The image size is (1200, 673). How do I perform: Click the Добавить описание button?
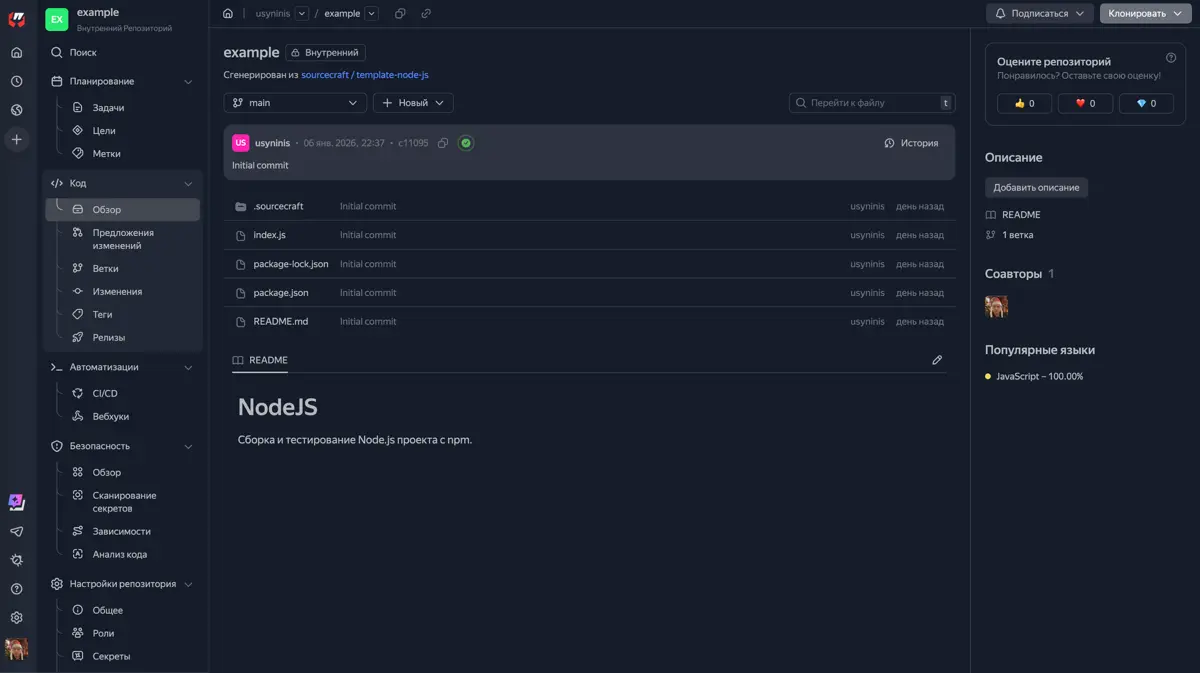pos(1036,187)
